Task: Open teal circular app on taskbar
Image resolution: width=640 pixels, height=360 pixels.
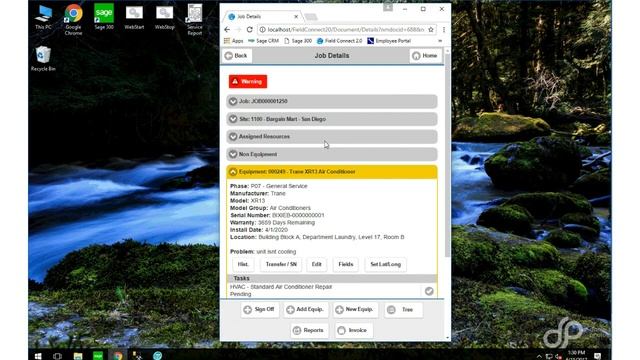Action: pos(158,356)
